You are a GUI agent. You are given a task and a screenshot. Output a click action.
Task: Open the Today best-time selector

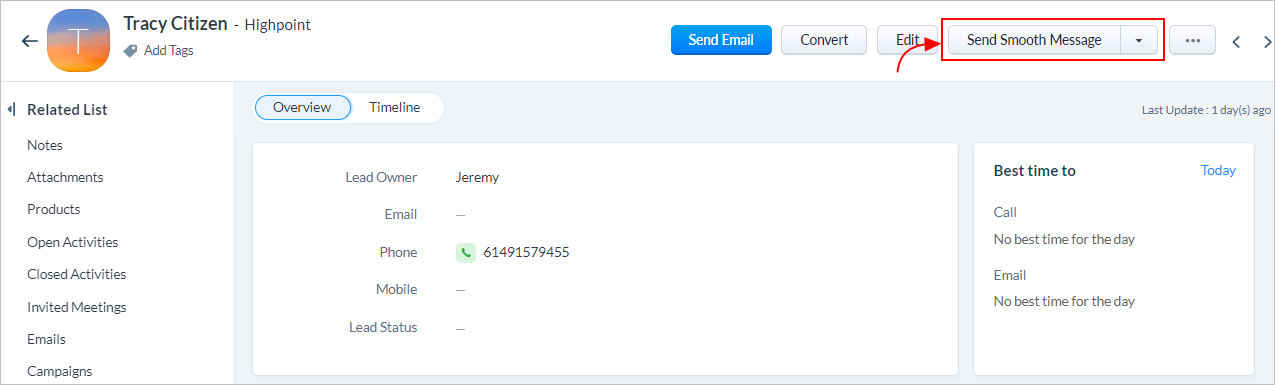click(1218, 170)
